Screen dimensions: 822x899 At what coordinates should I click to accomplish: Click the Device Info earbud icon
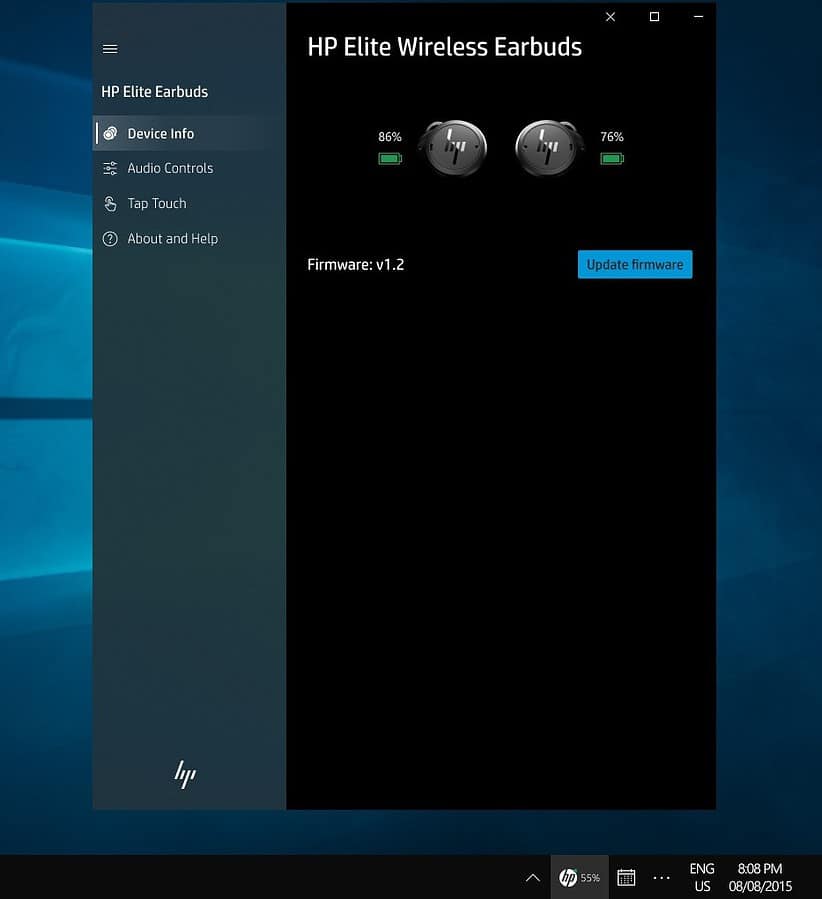[x=110, y=133]
